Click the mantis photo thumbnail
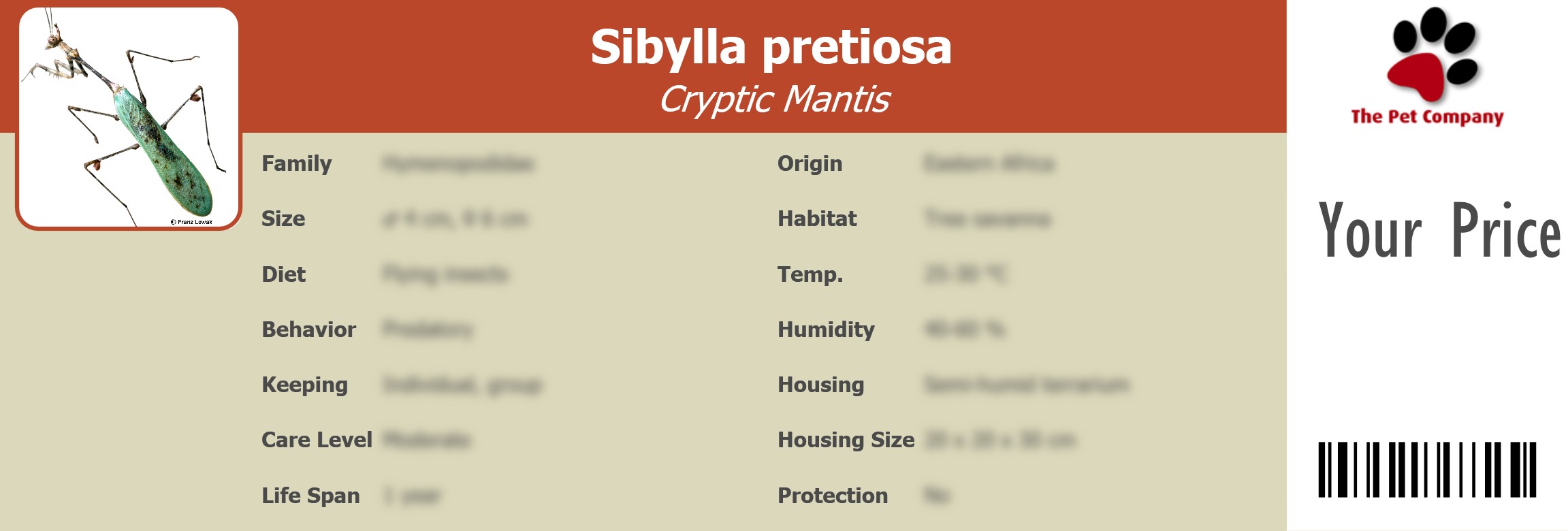The height and width of the screenshot is (531, 1568). point(128,116)
